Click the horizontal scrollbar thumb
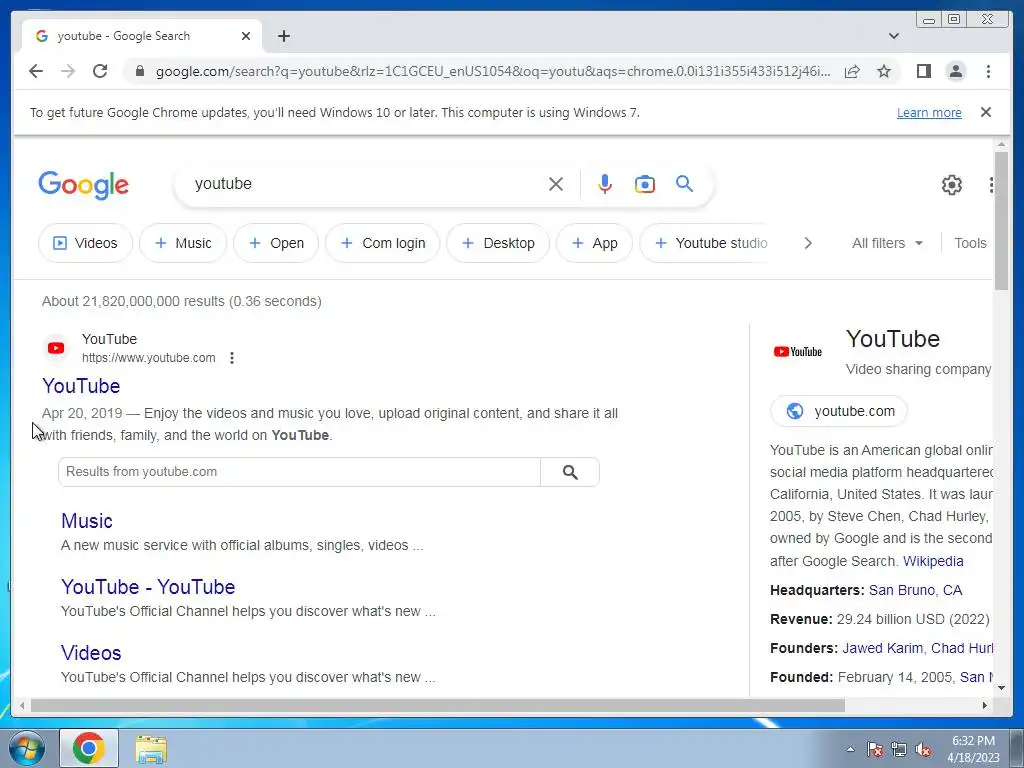 (x=438, y=705)
